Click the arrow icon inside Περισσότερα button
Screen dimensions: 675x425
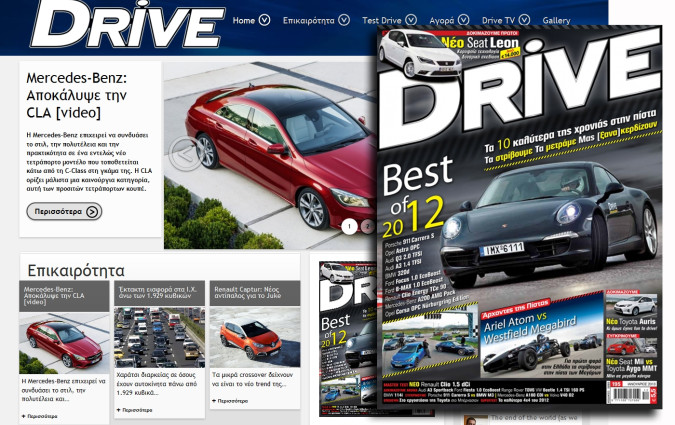92,211
